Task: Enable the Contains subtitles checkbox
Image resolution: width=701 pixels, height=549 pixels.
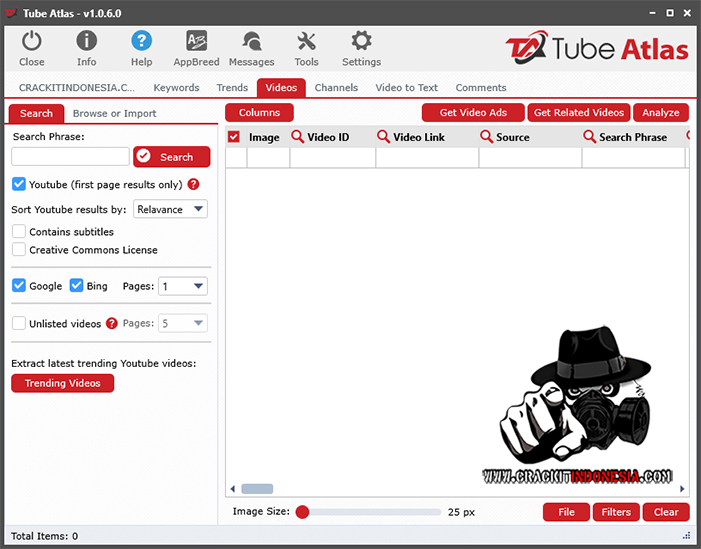Action: point(19,232)
